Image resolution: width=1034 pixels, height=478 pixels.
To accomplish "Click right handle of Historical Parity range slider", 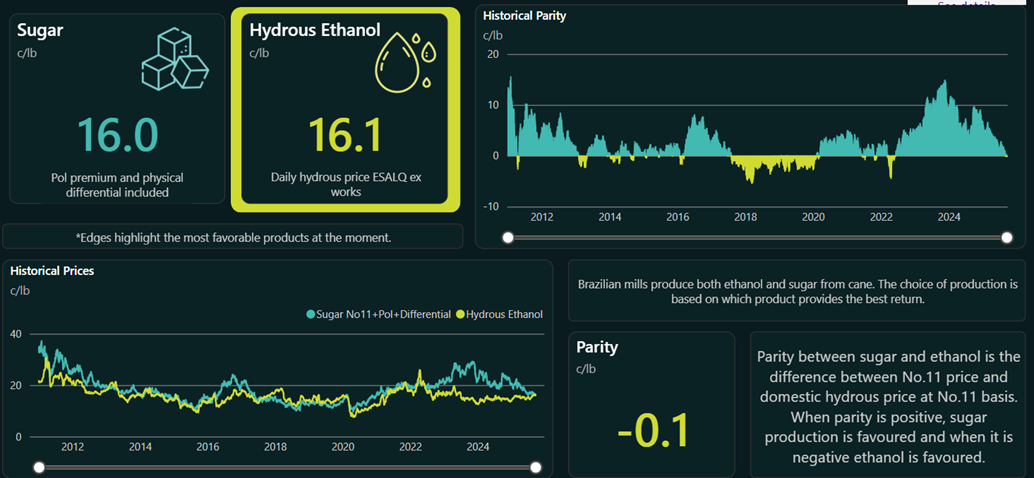I will pyautogui.click(x=1007, y=237).
